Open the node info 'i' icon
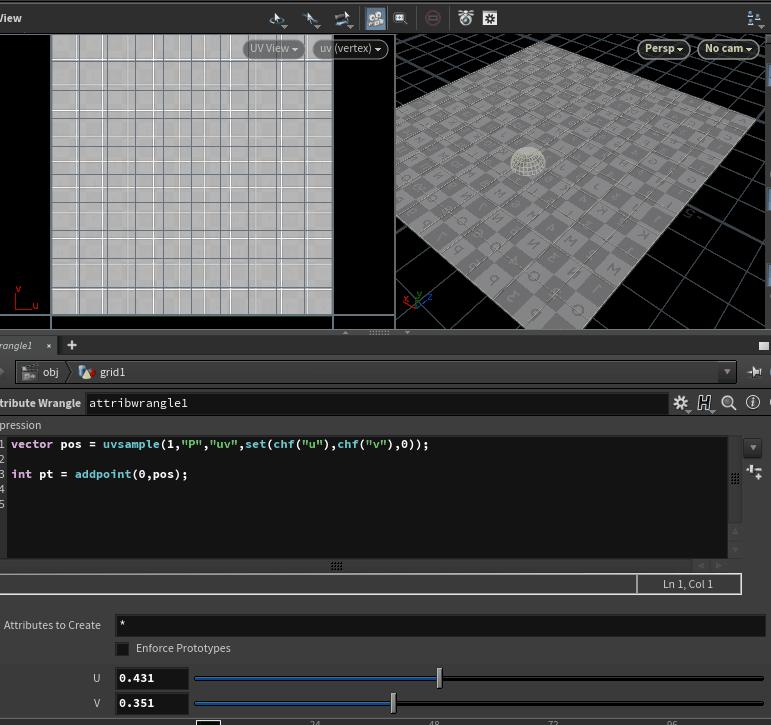The width and height of the screenshot is (771, 725). pos(753,403)
